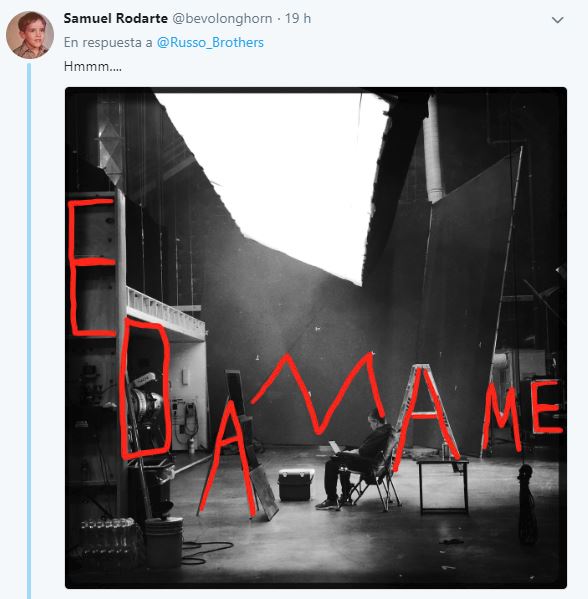The height and width of the screenshot is (599, 588).
Task: Click the 'En respuesta a' reply label
Action: (108, 42)
